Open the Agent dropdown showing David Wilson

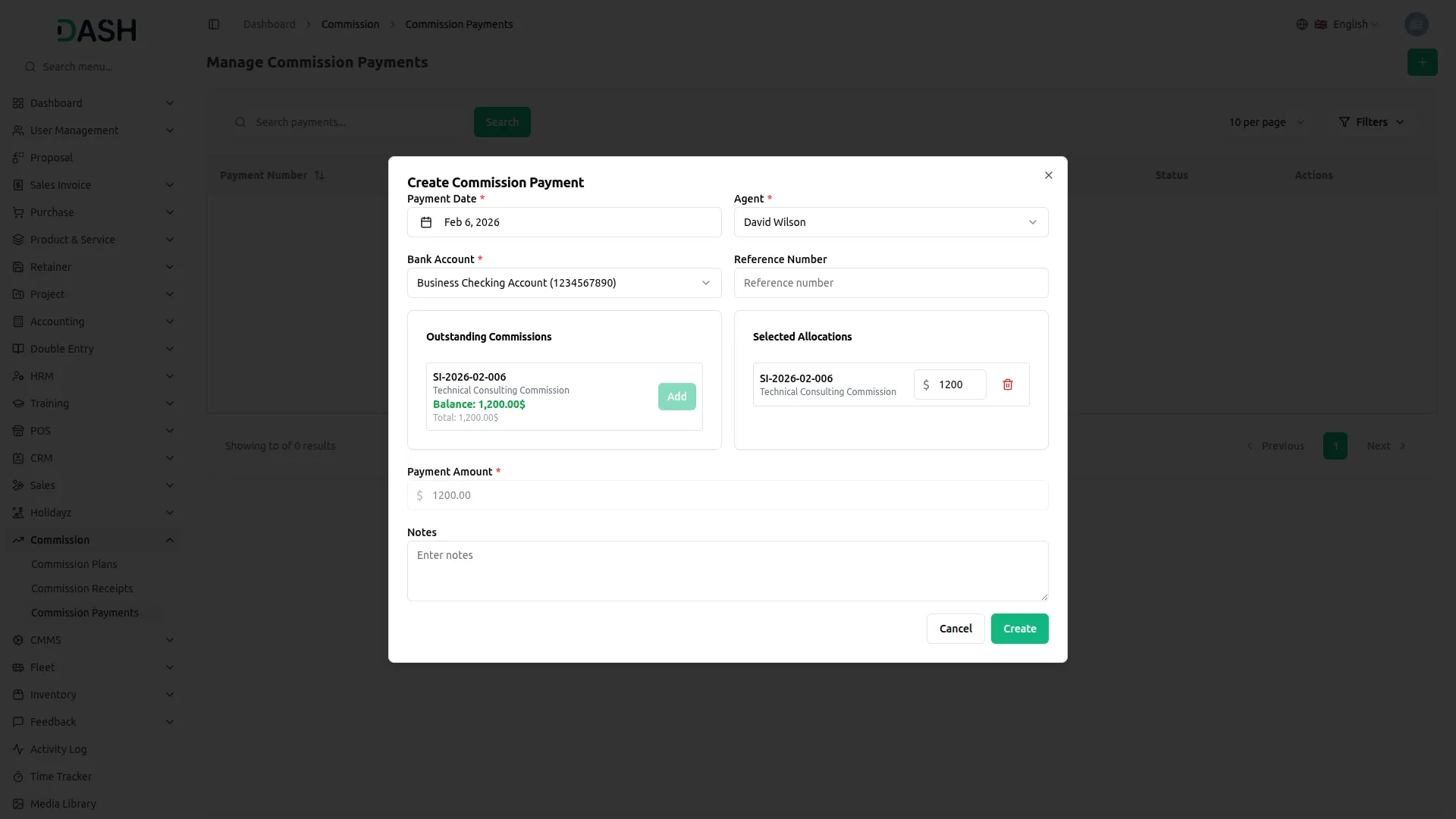click(891, 222)
